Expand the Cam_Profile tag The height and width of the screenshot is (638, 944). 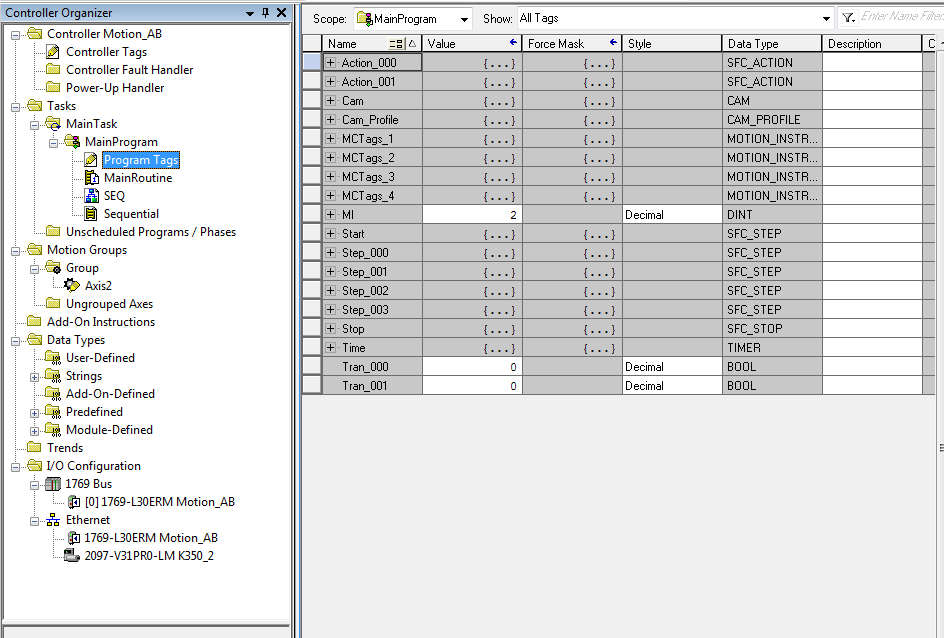pos(331,120)
